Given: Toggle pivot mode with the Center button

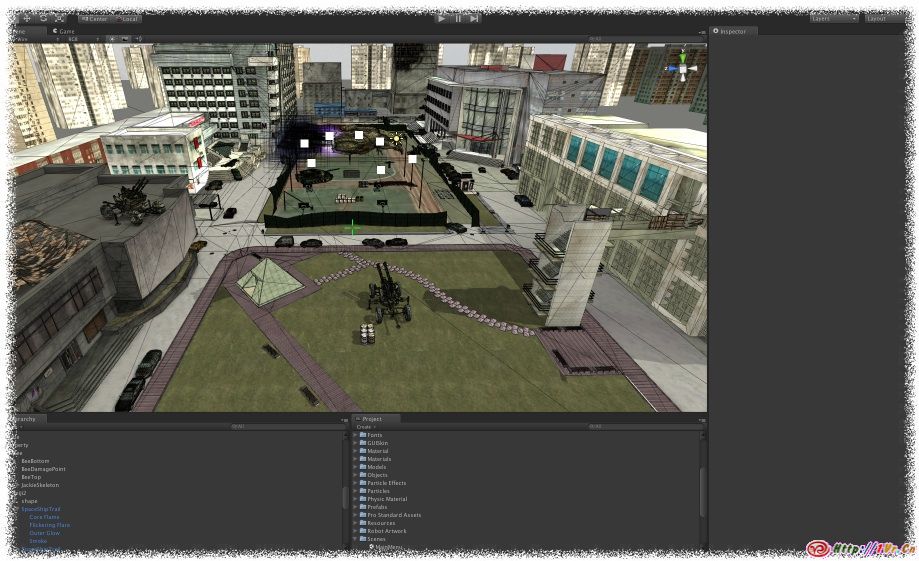Looking at the screenshot, I should click(x=96, y=18).
